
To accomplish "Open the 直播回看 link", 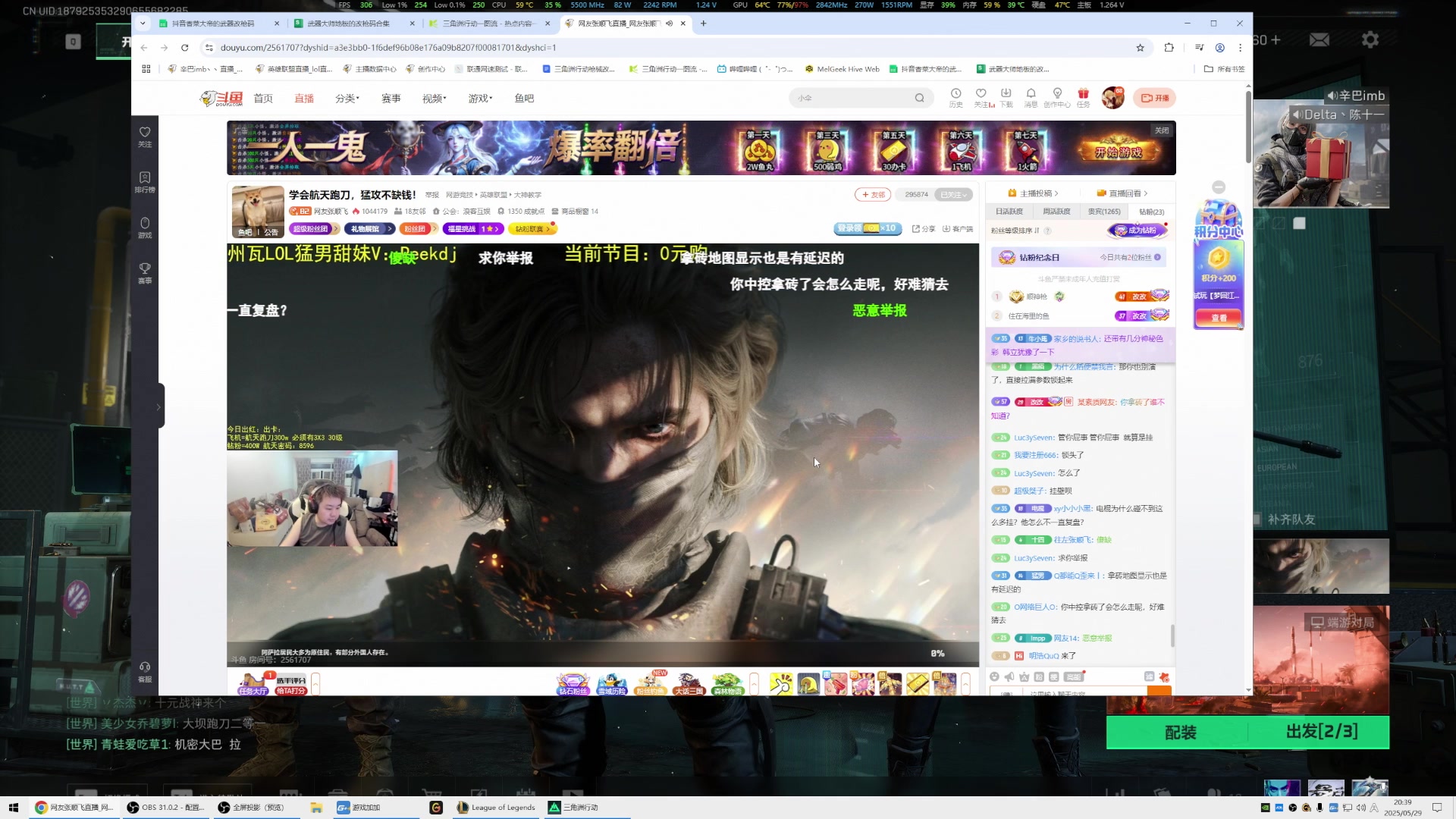I will pos(1122,193).
